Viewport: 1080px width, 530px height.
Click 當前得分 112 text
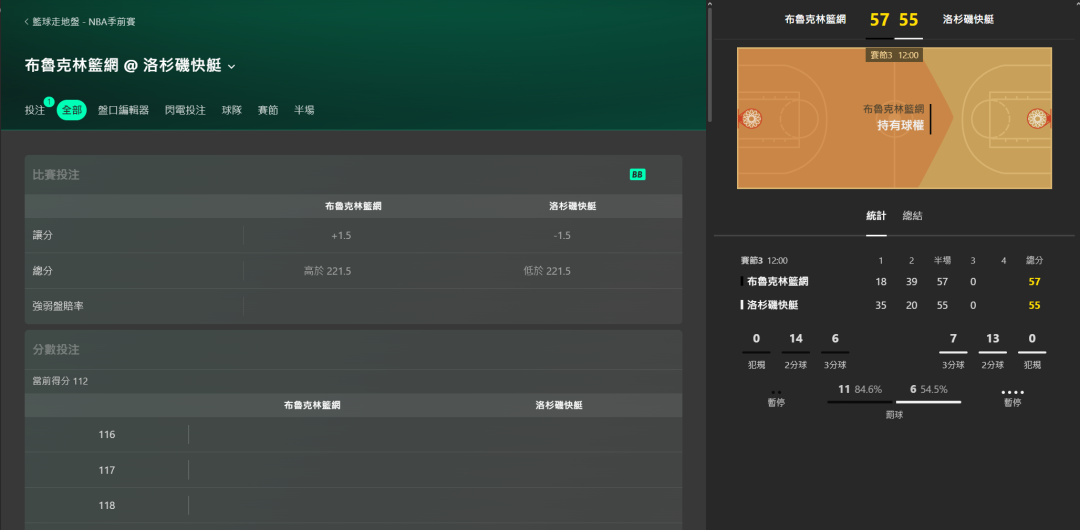tap(61, 381)
